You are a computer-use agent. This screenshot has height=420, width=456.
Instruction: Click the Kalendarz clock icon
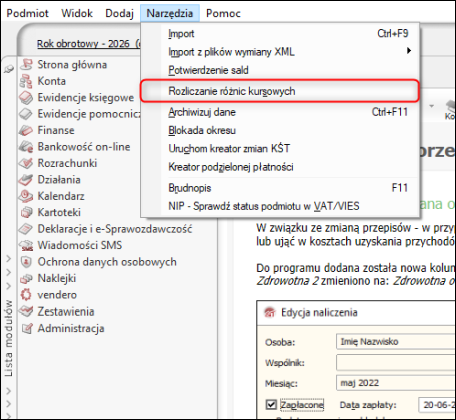pyautogui.click(x=26, y=196)
